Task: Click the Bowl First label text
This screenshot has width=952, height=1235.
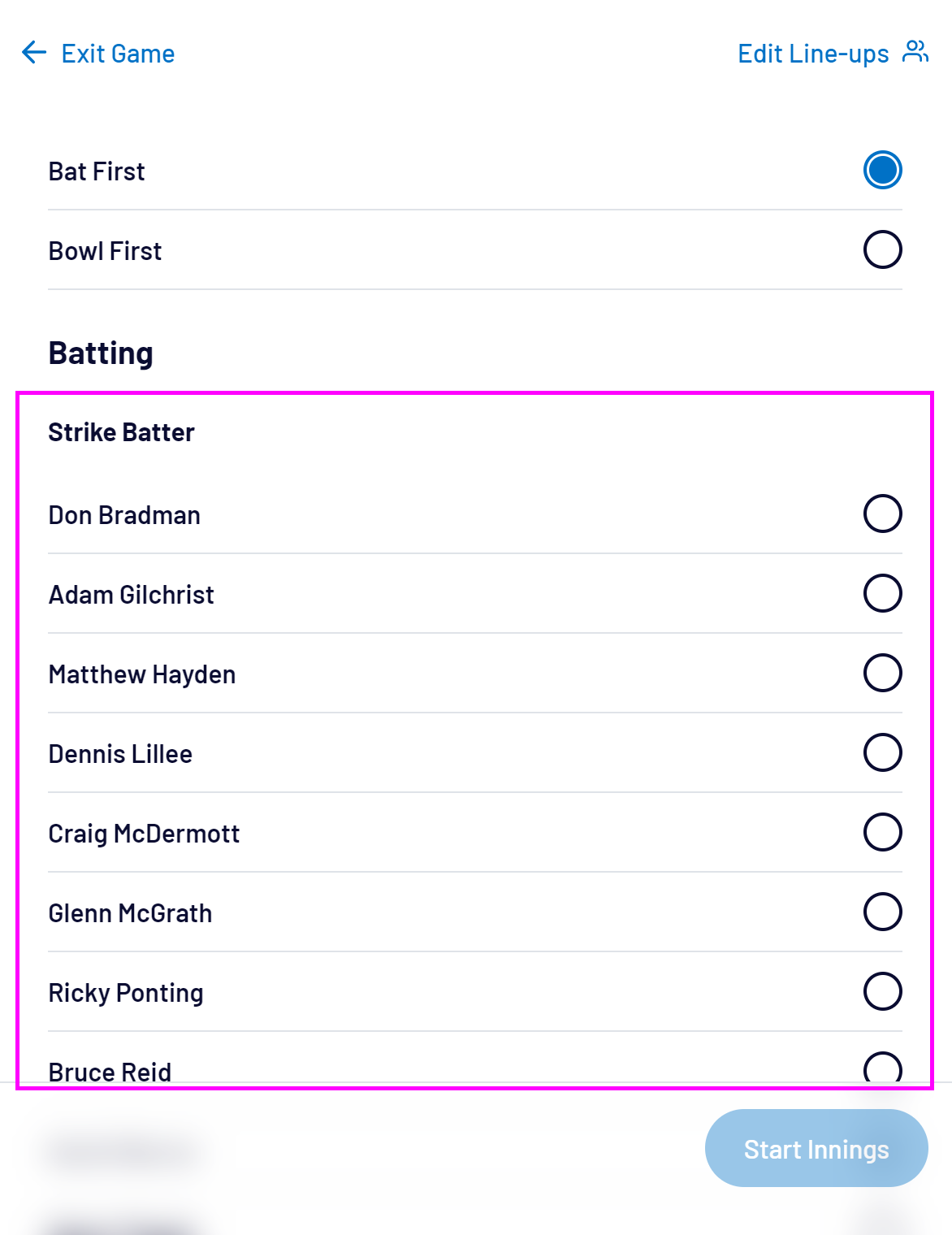Action: 105,251
